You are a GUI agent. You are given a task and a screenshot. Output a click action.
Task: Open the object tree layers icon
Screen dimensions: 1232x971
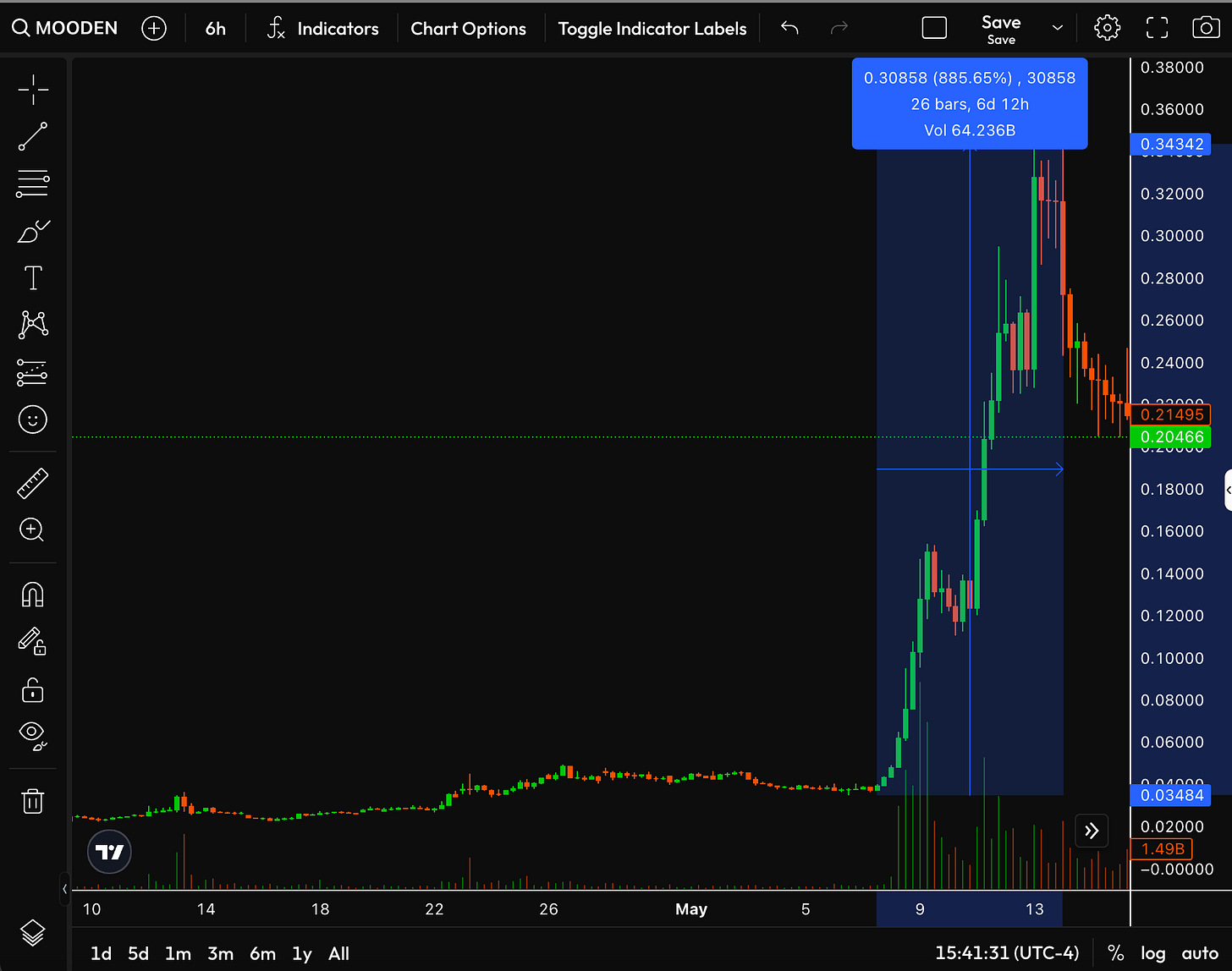(x=33, y=932)
